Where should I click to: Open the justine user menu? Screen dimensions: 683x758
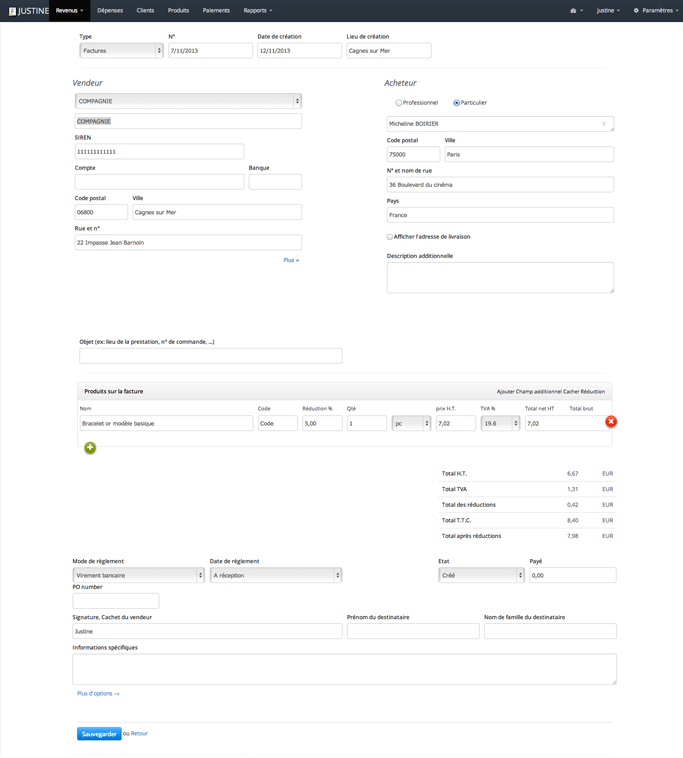[x=608, y=11]
